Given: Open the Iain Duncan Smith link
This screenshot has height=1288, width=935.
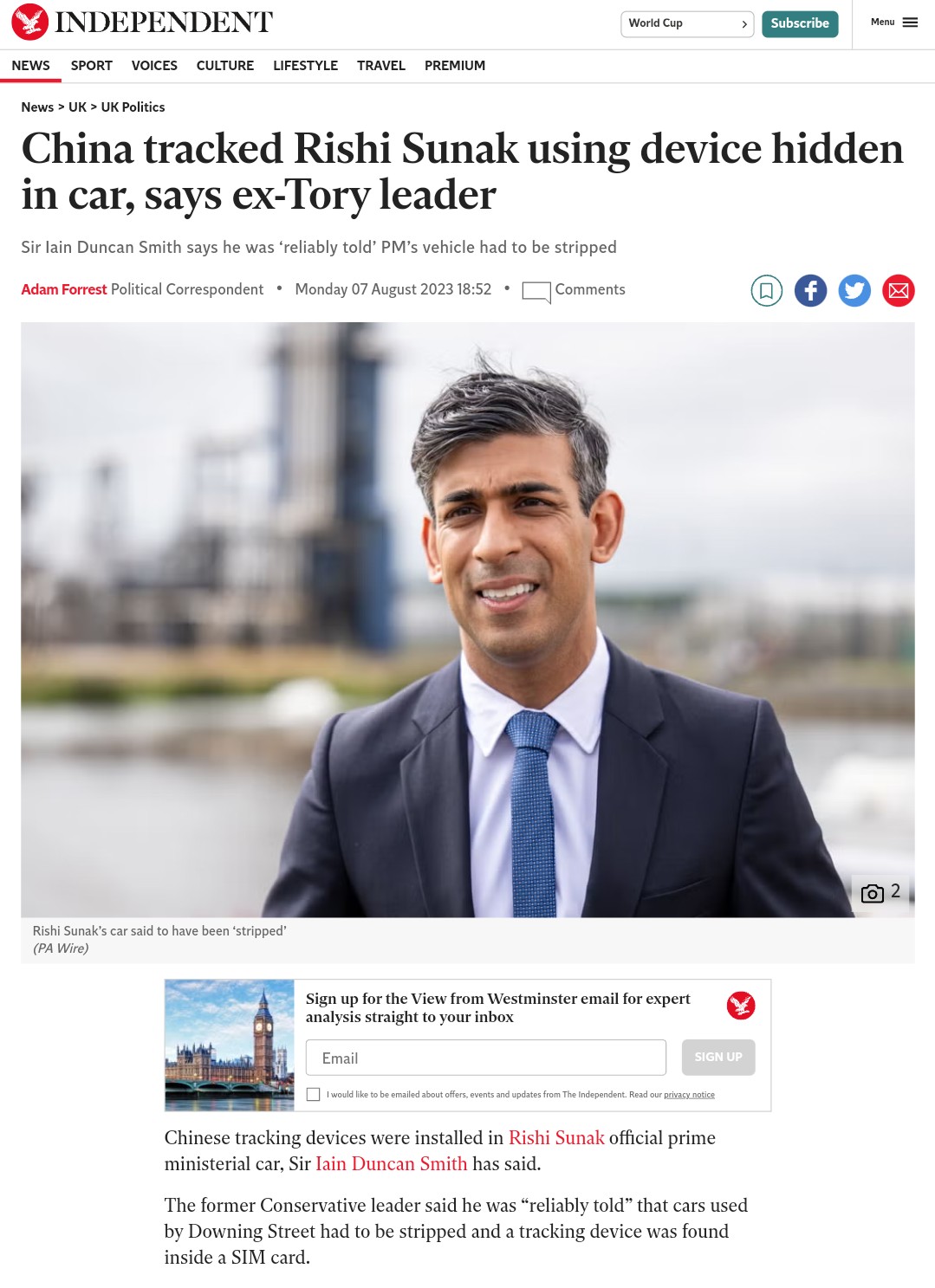Looking at the screenshot, I should point(392,1164).
